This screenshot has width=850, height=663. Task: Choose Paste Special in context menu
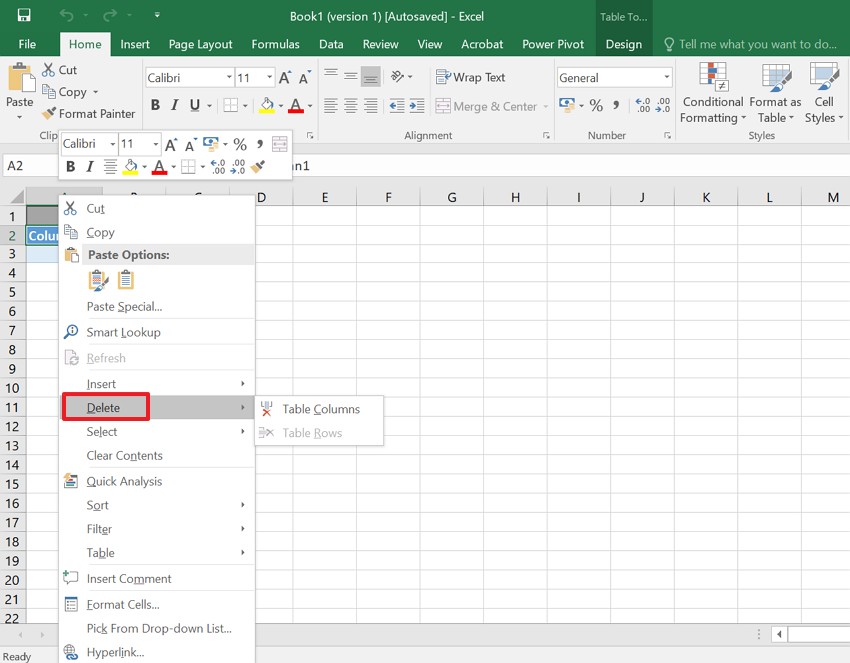[x=157, y=306]
